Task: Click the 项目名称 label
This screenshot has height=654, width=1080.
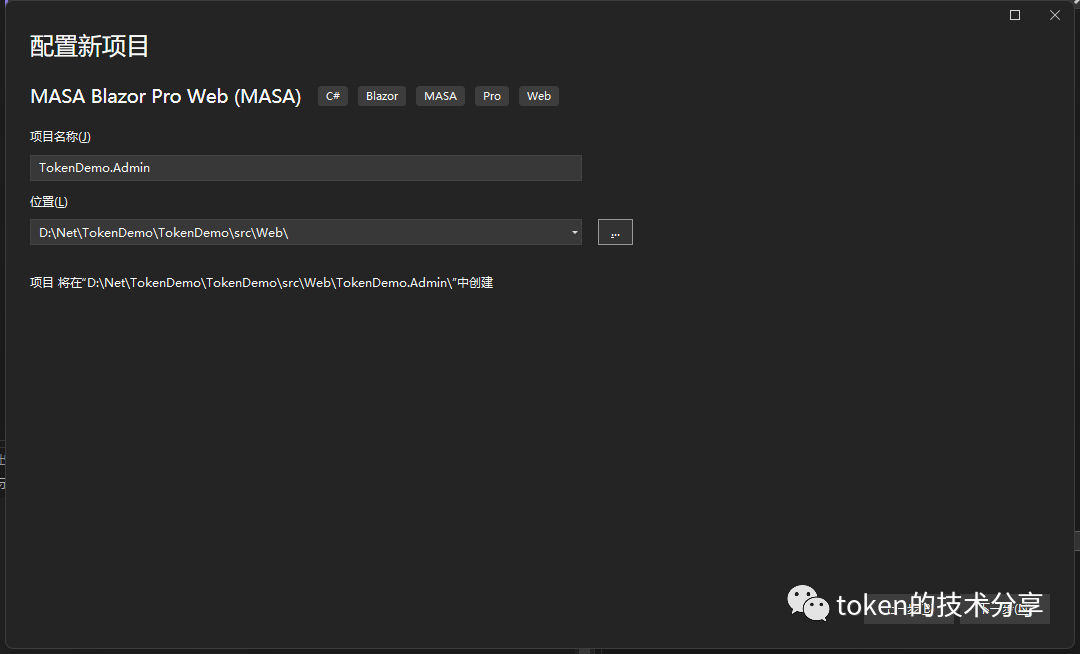Action: tap(60, 137)
